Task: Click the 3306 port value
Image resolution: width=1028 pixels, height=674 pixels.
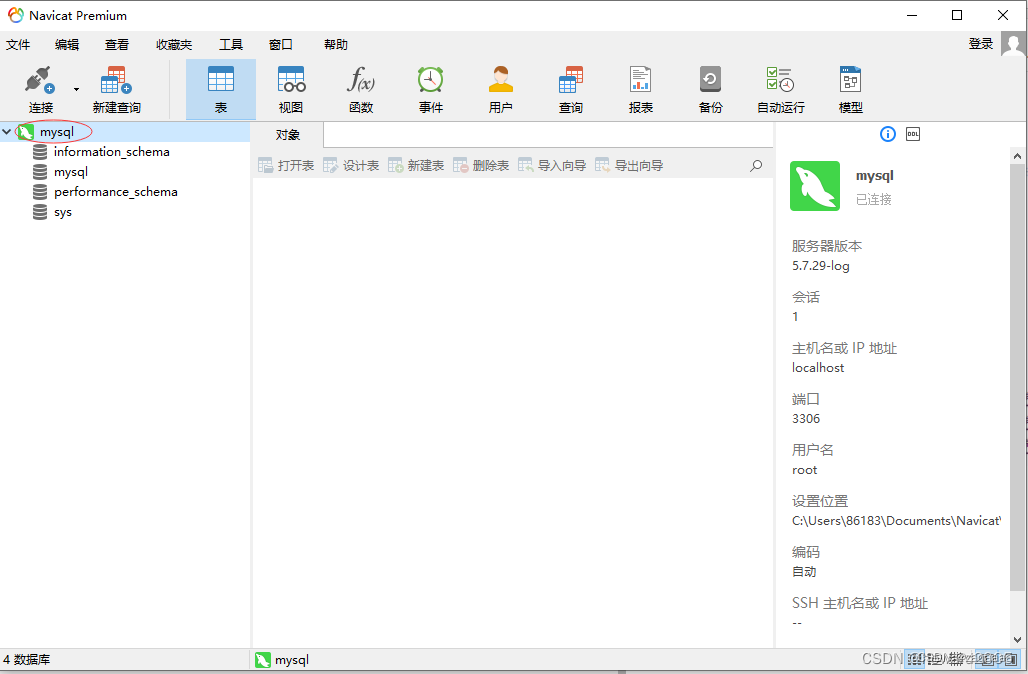Action: (806, 418)
